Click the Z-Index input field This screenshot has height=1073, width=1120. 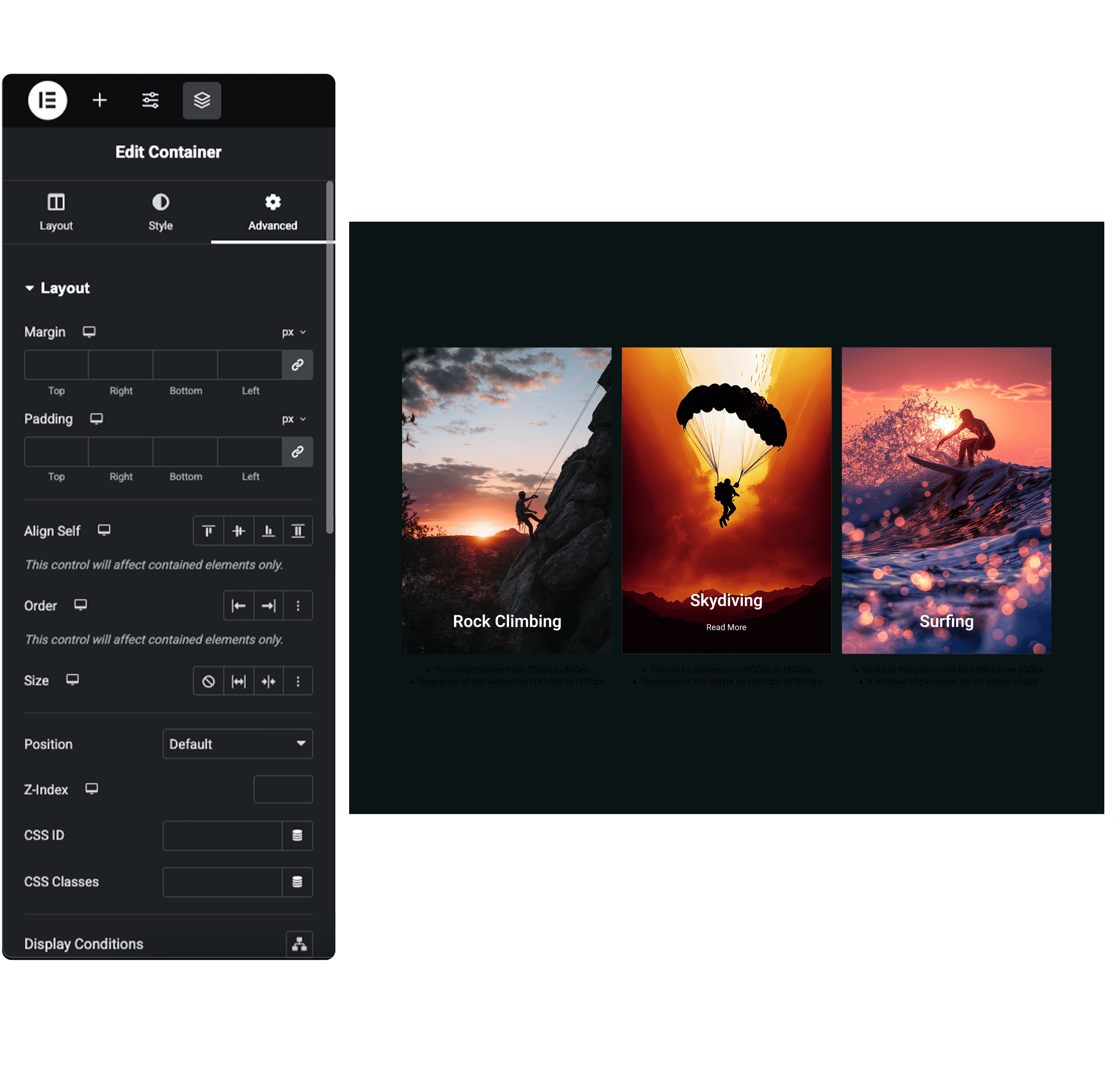[x=283, y=789]
